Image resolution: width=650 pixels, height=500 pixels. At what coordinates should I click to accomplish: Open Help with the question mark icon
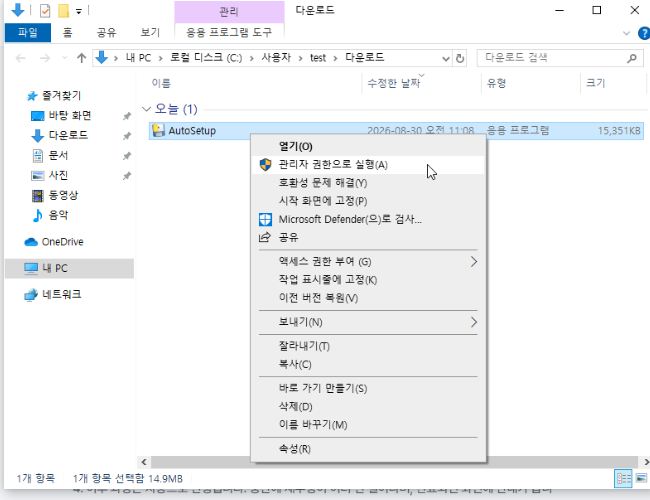pyautogui.click(x=644, y=33)
